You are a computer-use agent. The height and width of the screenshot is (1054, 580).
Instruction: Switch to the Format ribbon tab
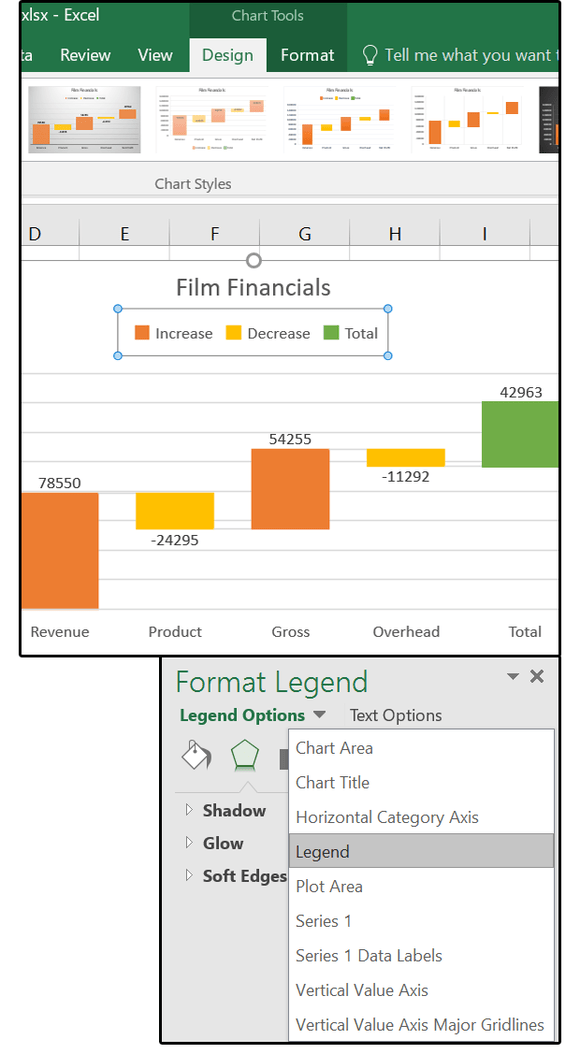coord(306,55)
